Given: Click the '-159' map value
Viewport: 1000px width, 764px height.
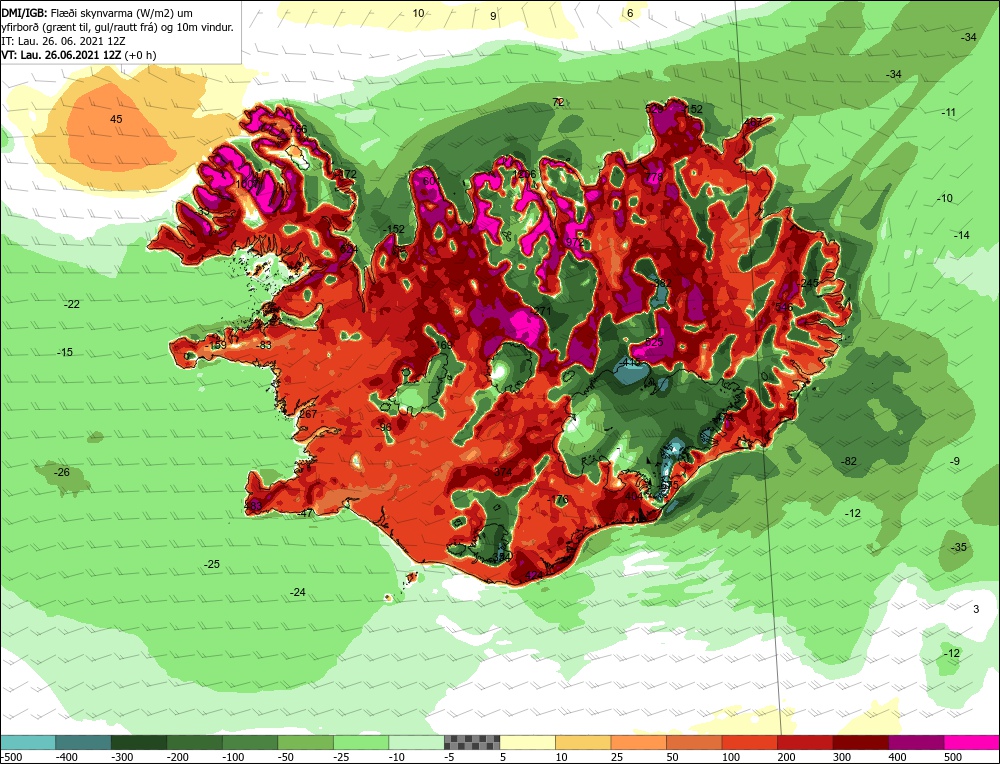Looking at the screenshot, I should (217, 346).
